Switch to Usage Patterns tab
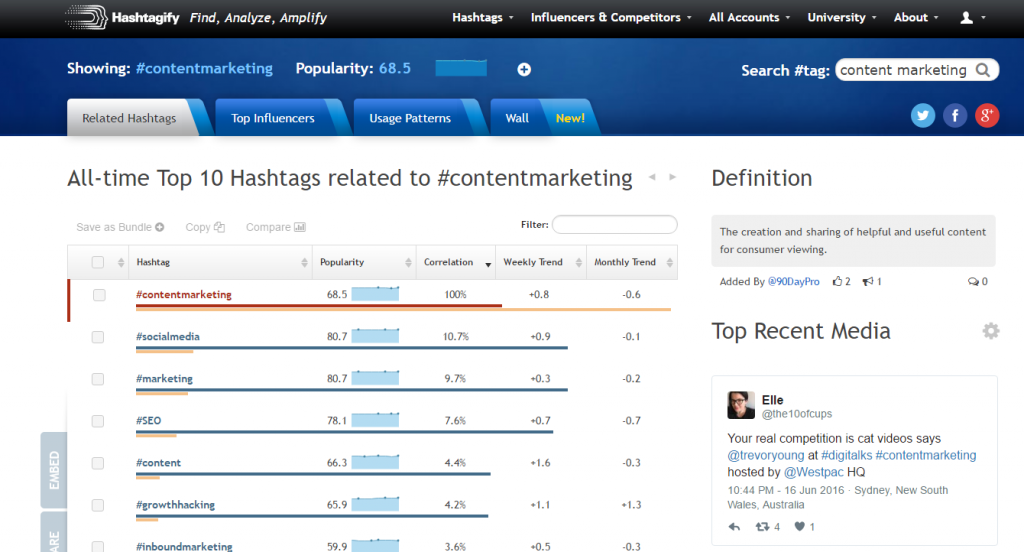1024x552 pixels. click(x=410, y=118)
